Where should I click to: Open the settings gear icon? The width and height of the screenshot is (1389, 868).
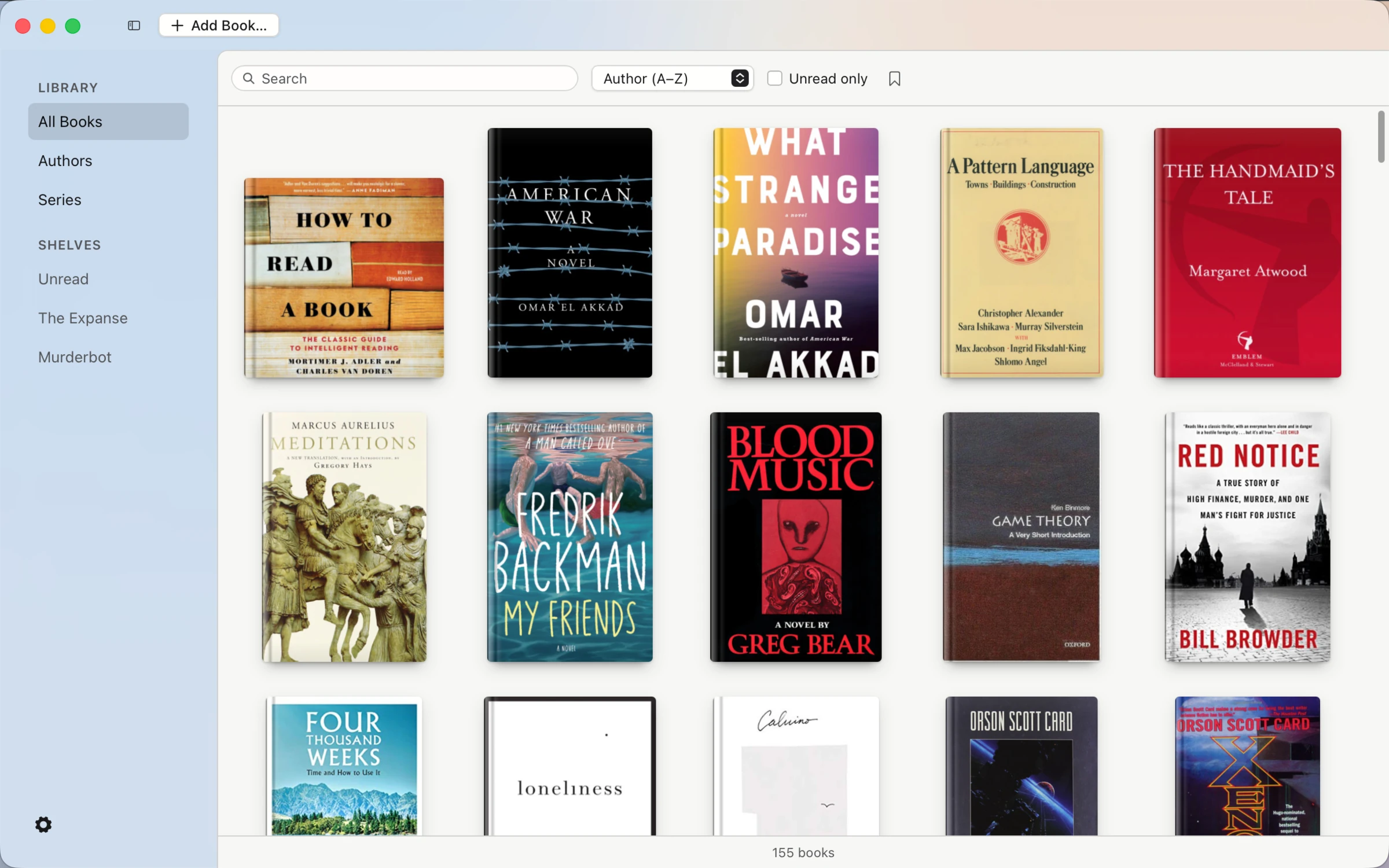43,824
